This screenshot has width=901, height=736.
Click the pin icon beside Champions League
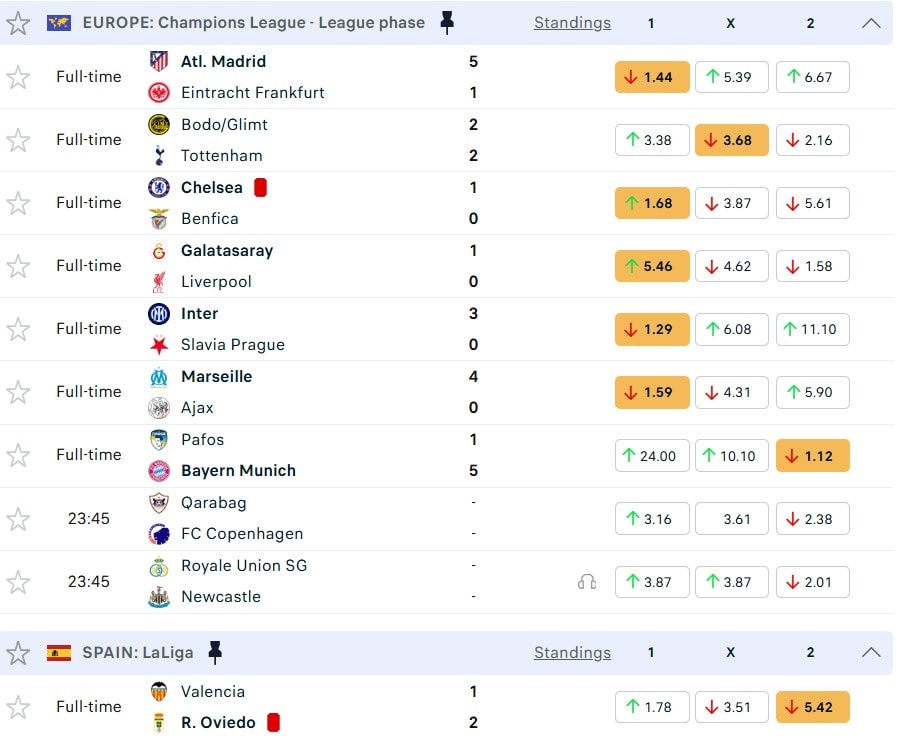coord(447,23)
